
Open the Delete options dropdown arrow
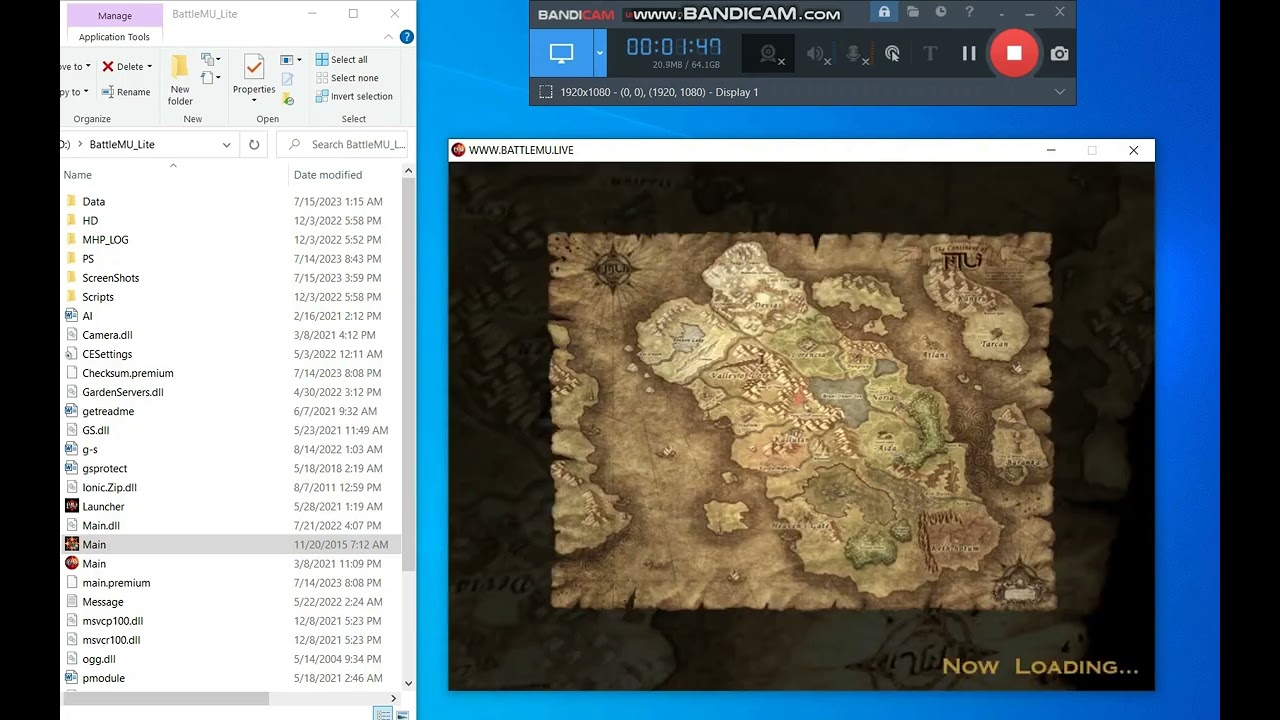coord(150,66)
